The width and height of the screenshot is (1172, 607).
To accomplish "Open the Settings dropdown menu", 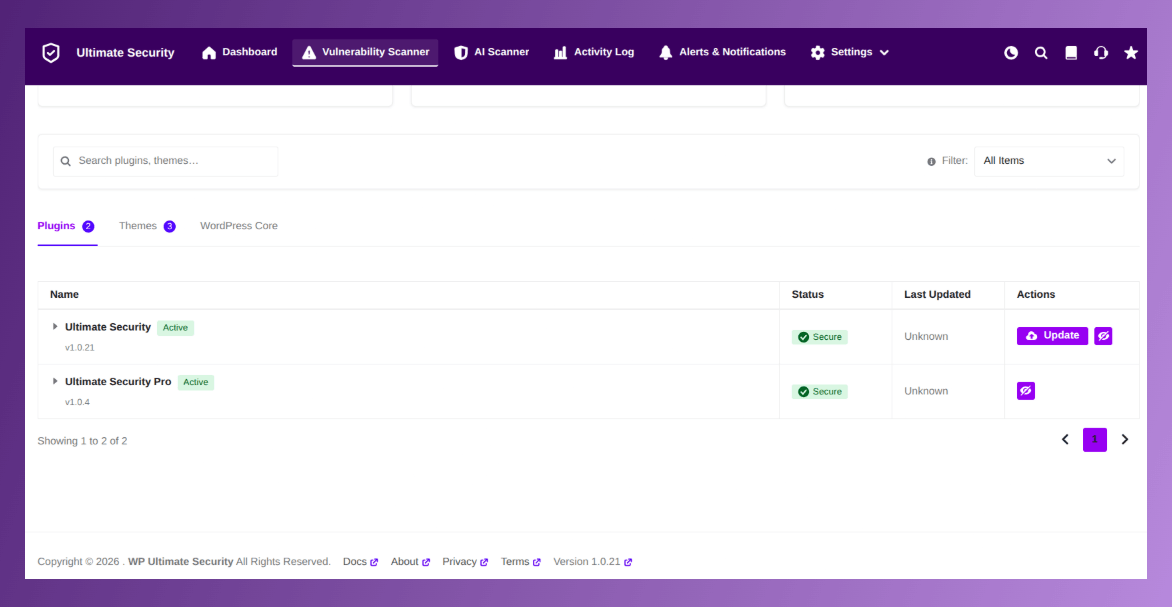I will click(x=850, y=52).
